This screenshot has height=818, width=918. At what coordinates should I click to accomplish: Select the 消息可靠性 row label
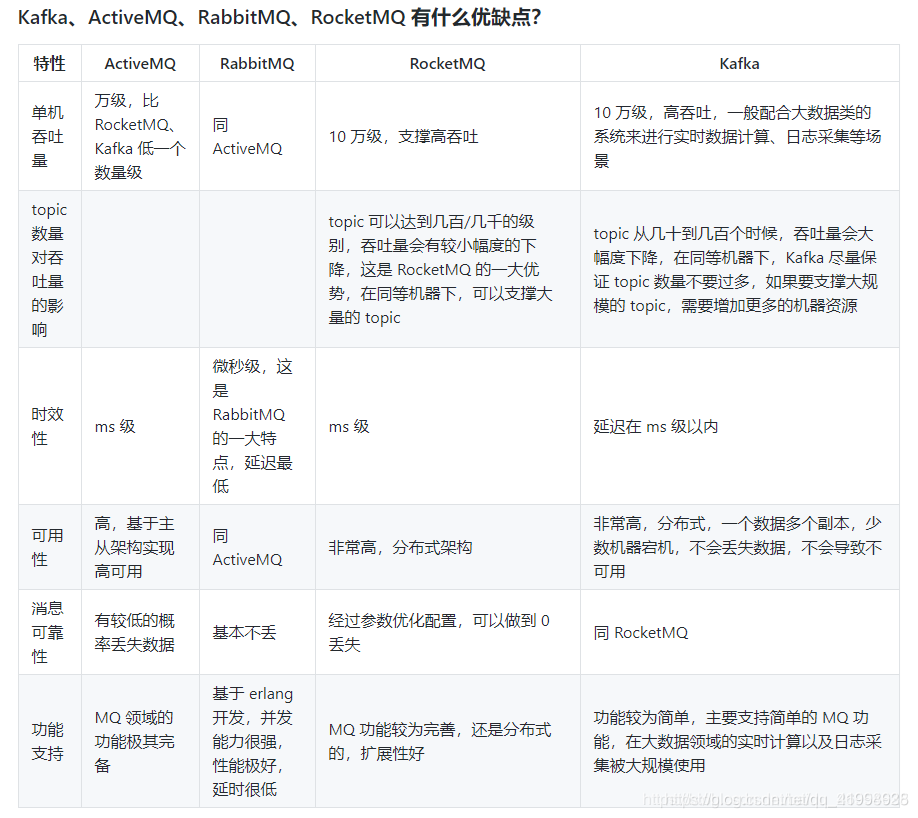click(47, 632)
